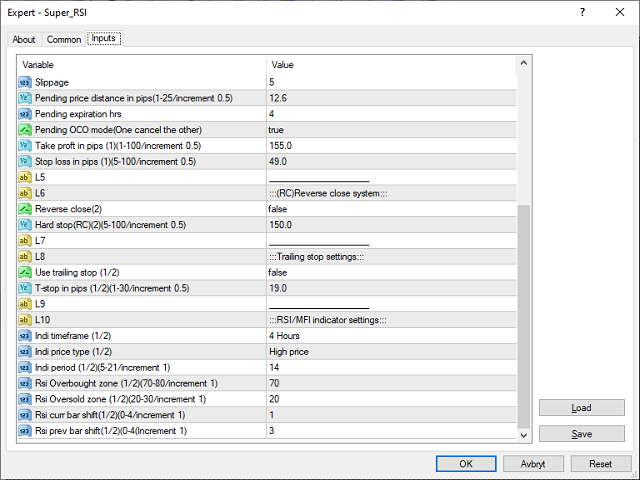Click the Pending OCO mode boolean icon

tap(25, 130)
